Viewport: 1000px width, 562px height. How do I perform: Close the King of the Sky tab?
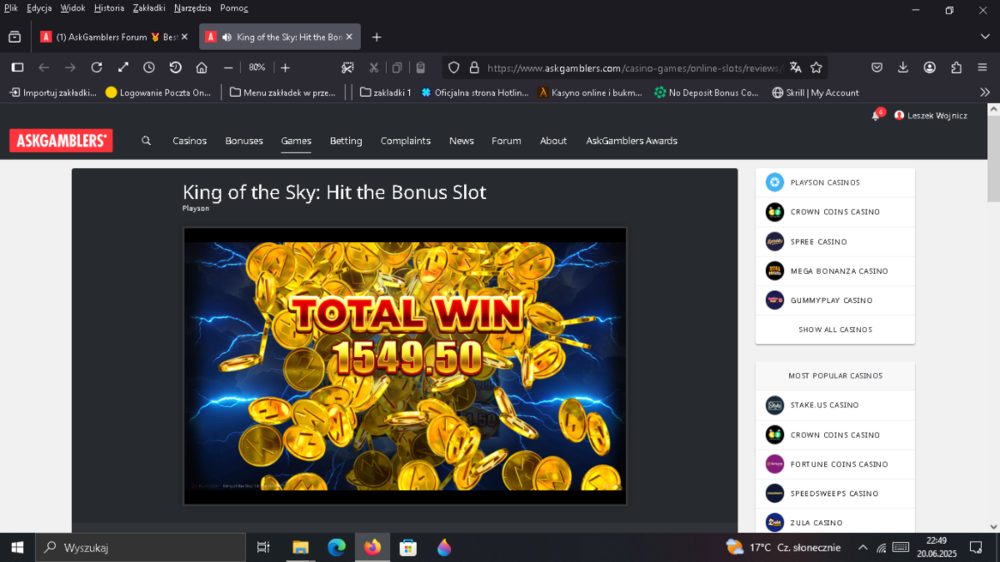pos(349,37)
